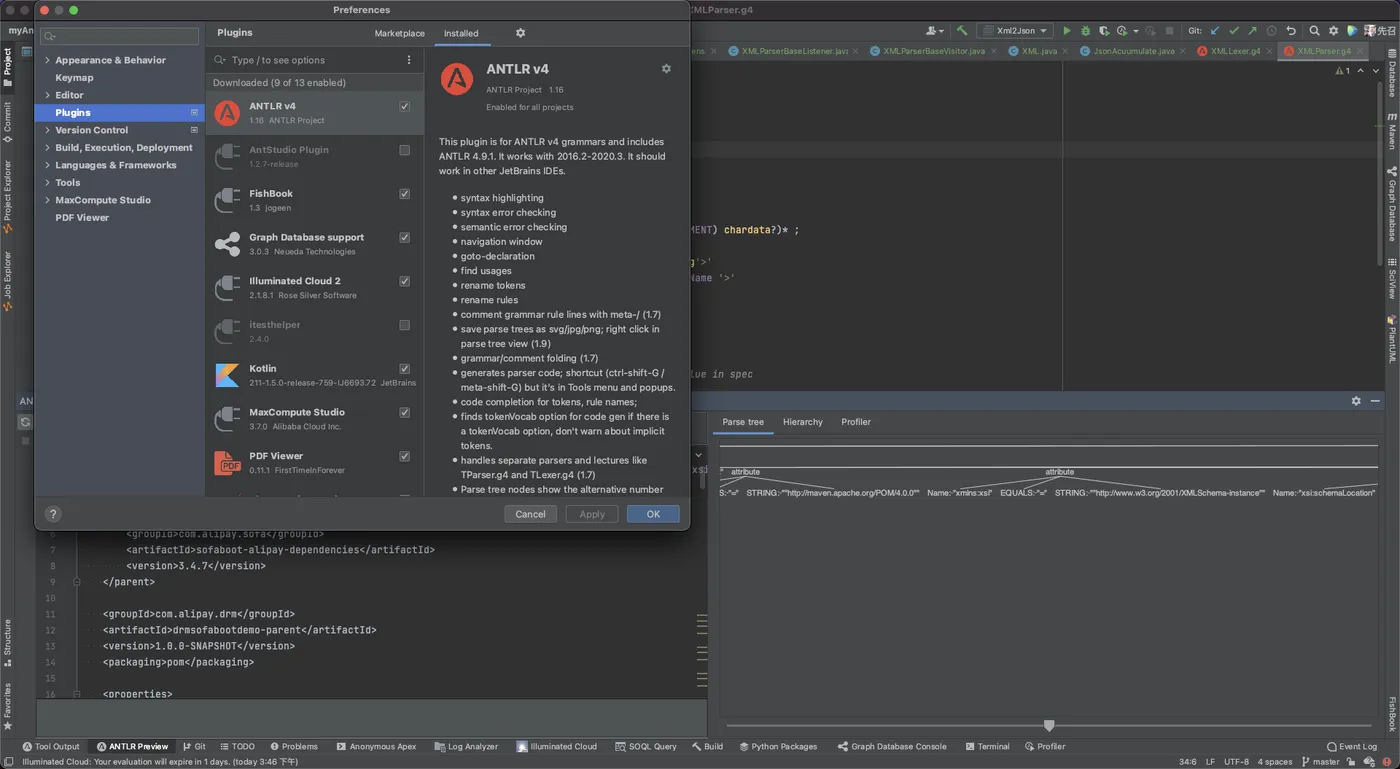The width and height of the screenshot is (1400, 769).
Task: Click Git push arrow icon
Action: click(x=1252, y=31)
